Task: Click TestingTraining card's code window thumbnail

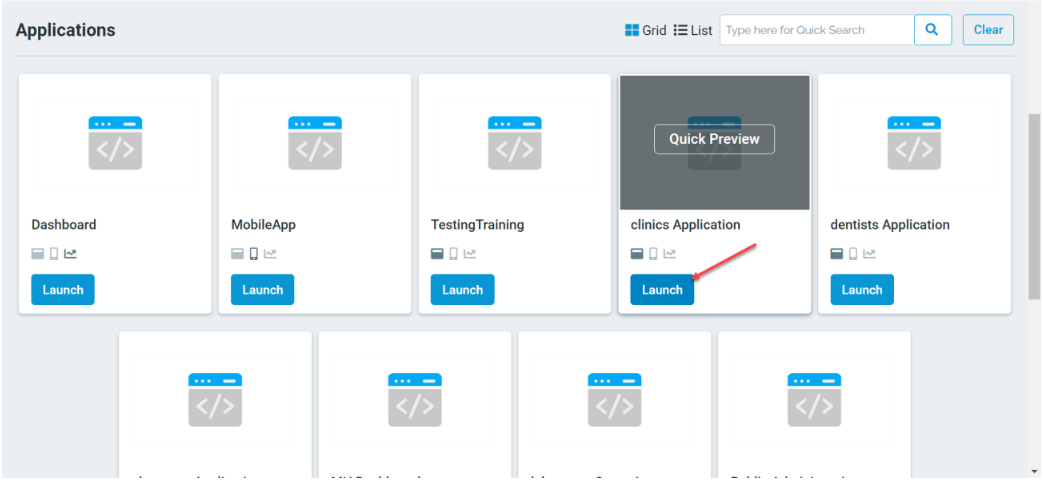Action: pos(515,143)
